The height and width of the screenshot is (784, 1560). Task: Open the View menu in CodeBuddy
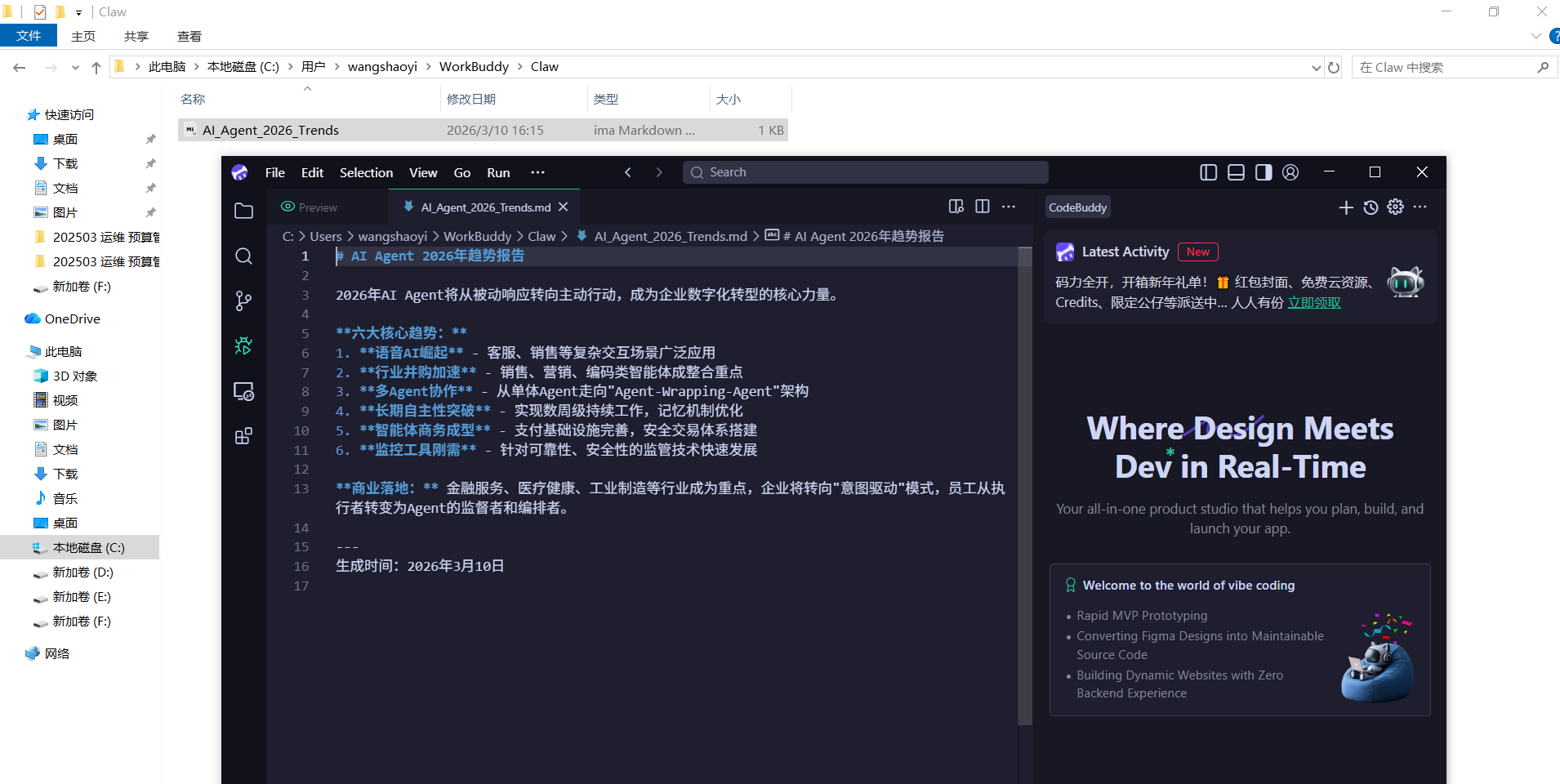pyautogui.click(x=423, y=172)
